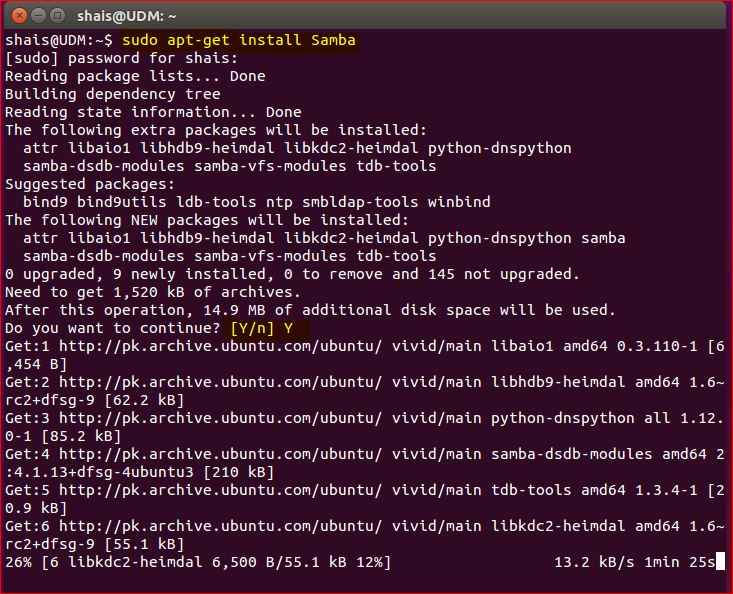Click the ':4.1.13+dfsg-4ubuntu3 [210 kB]' continuation line
This screenshot has width=733, height=594.
click(x=139, y=472)
